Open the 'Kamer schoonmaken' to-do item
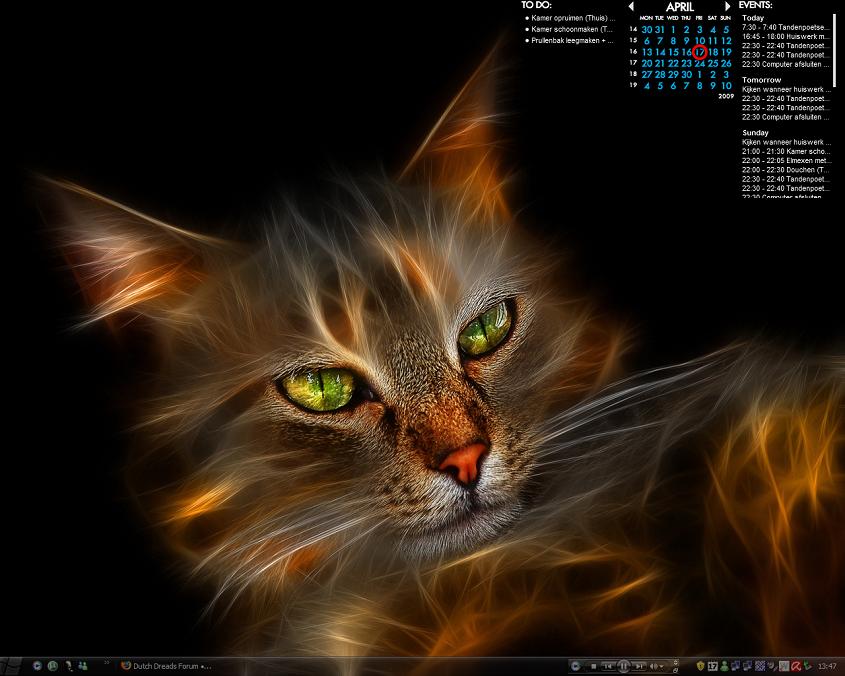 569,29
